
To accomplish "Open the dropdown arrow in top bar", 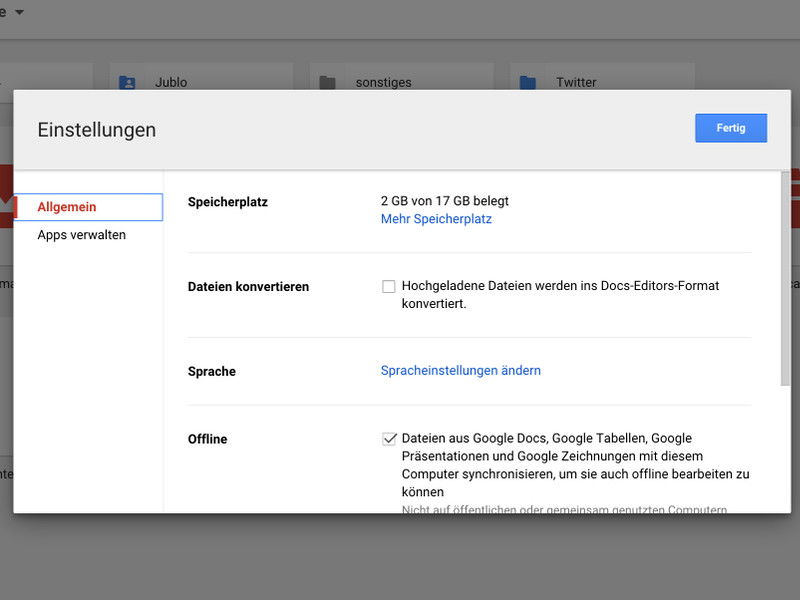I will (19, 12).
